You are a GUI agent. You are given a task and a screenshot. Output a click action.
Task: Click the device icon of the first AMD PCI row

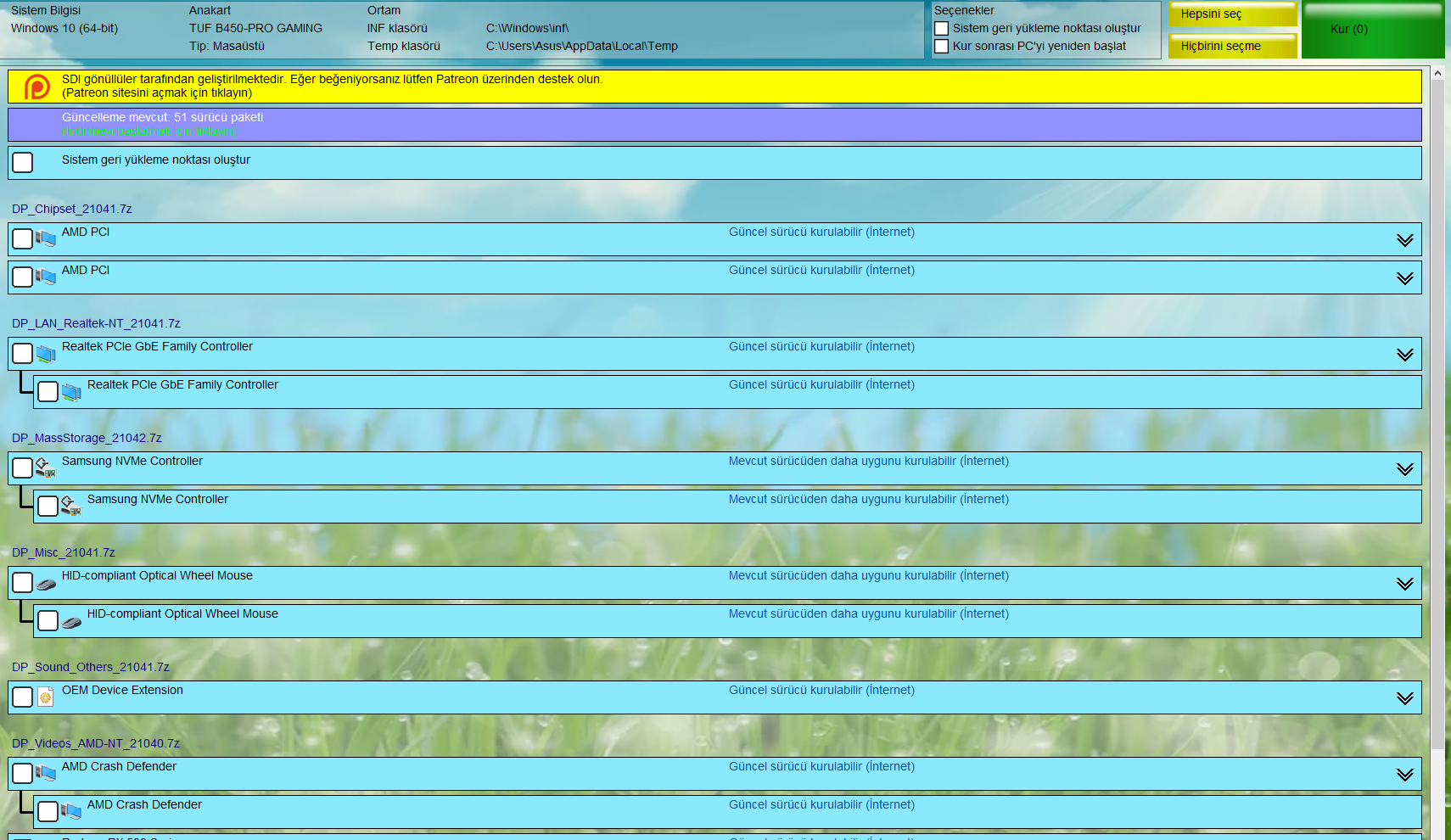click(46, 239)
